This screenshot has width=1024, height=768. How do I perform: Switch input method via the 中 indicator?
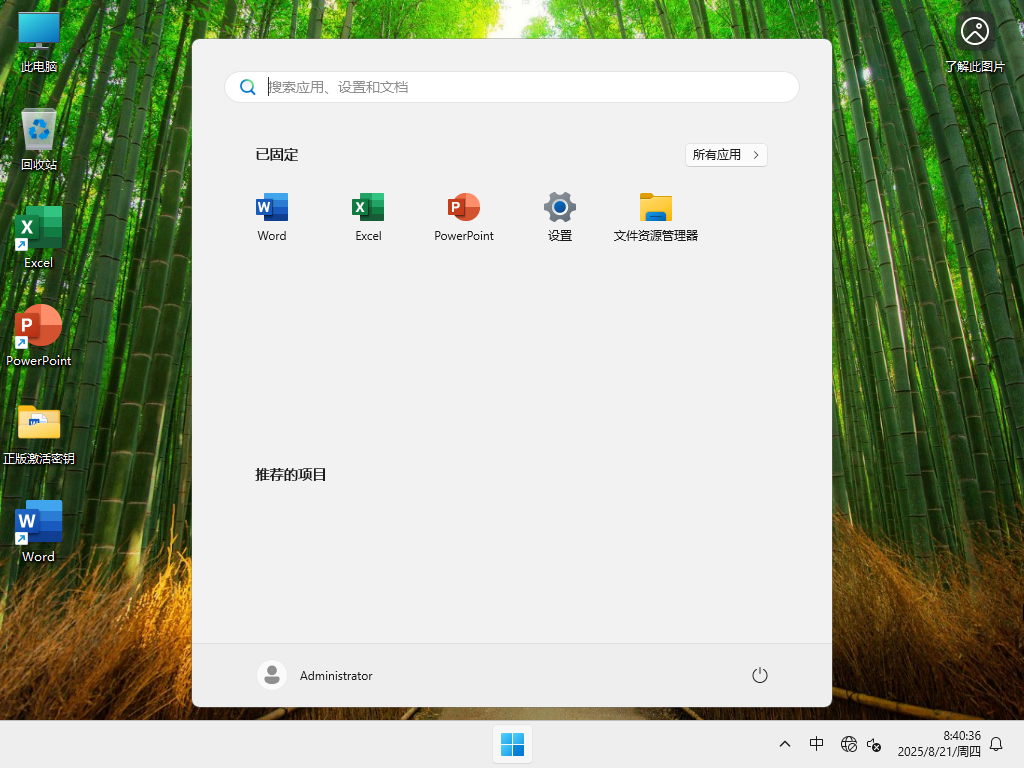point(817,744)
